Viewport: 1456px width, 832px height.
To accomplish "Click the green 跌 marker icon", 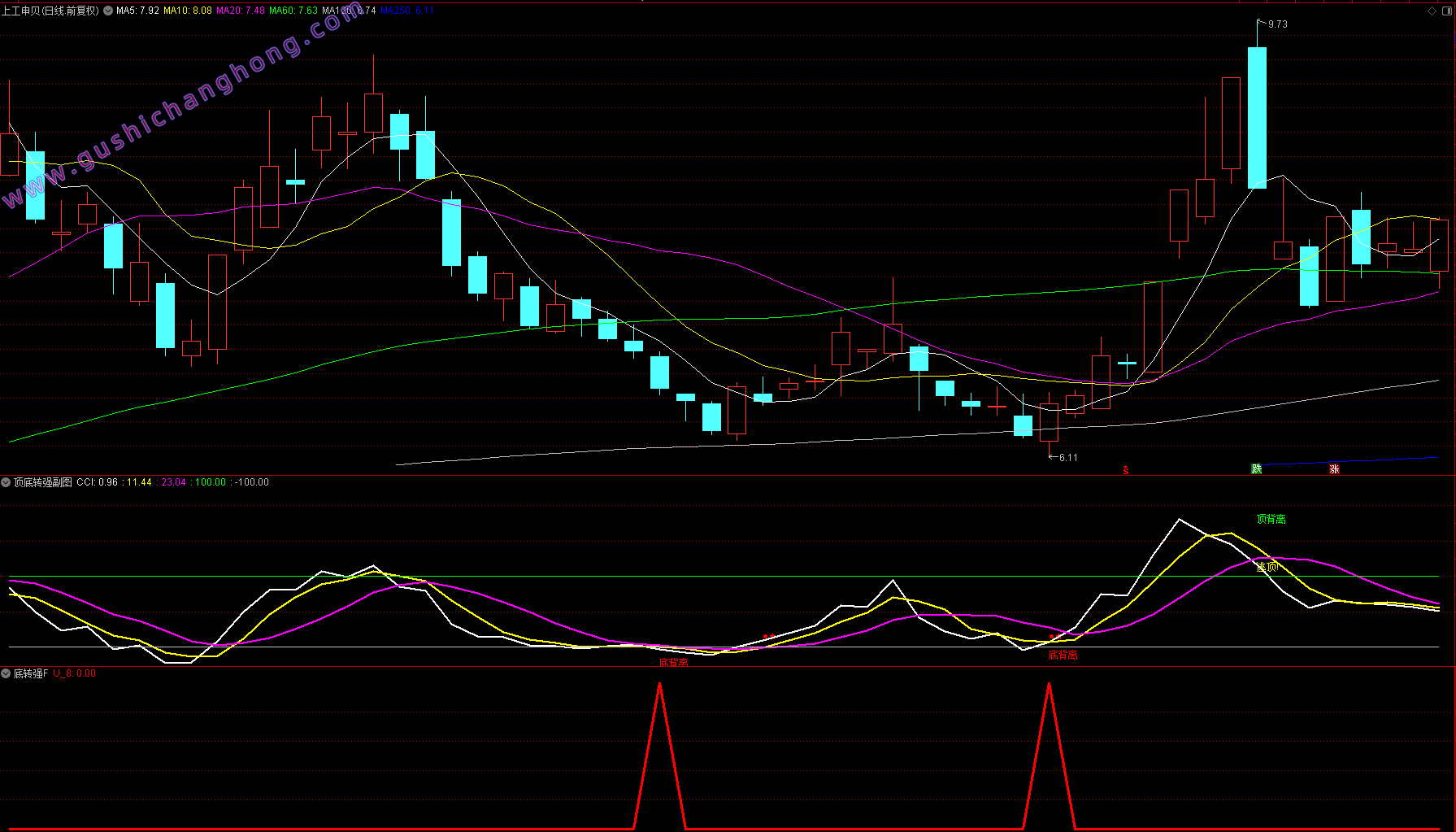I will pos(1256,469).
